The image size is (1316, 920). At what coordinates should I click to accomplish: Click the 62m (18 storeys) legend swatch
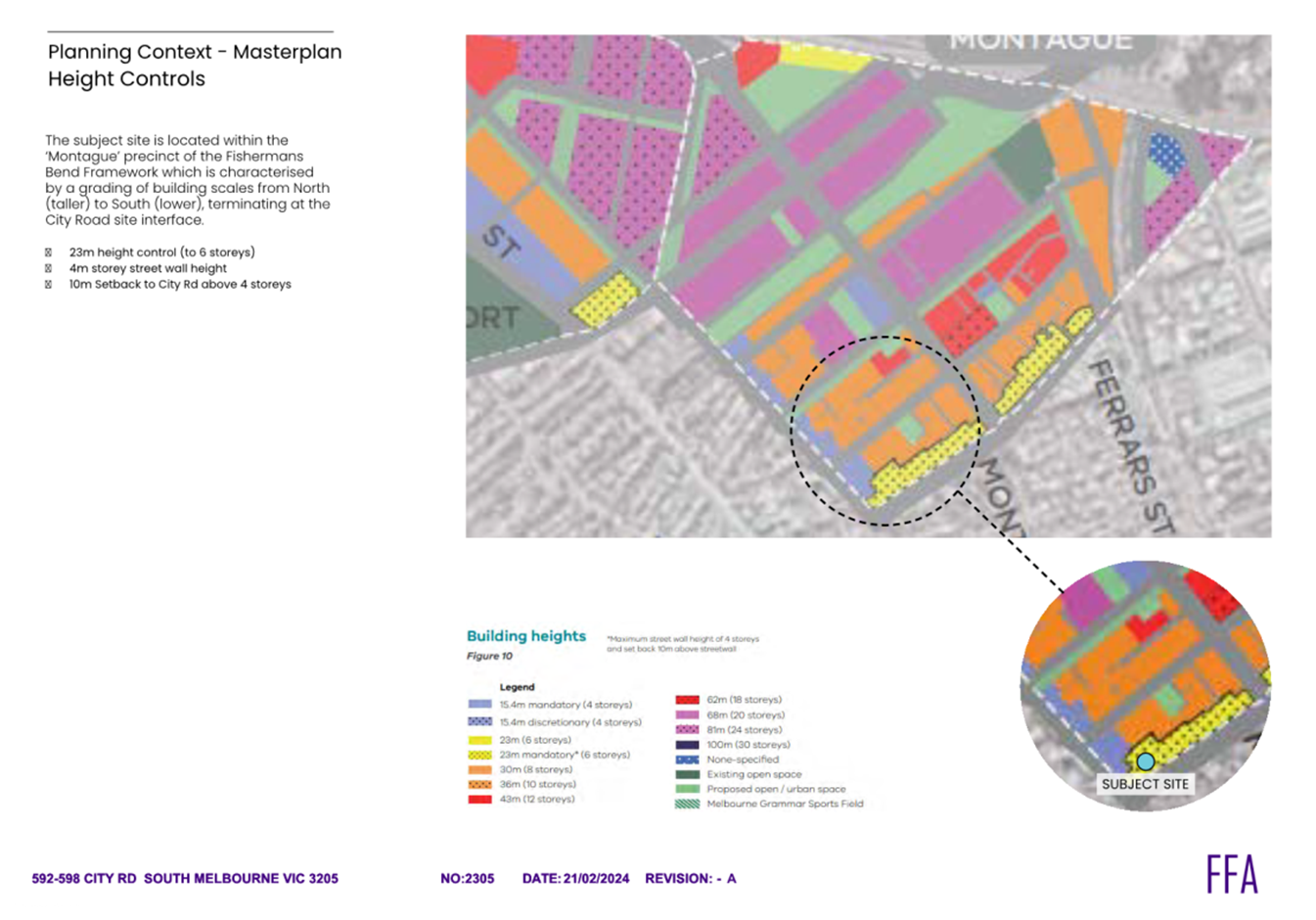pyautogui.click(x=687, y=700)
